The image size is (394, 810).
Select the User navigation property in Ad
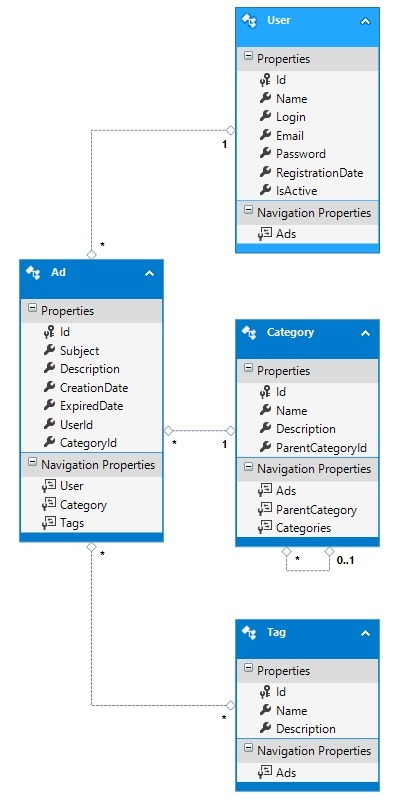(72, 486)
